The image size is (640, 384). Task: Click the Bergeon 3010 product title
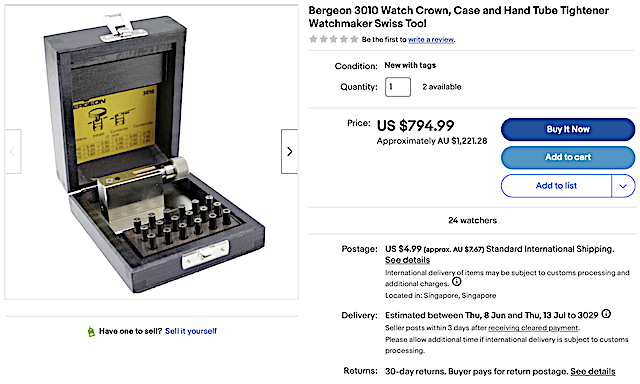pos(458,17)
